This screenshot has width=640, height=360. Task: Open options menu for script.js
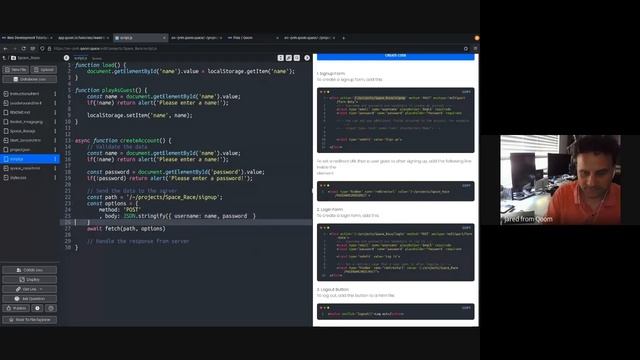[x=55, y=159]
